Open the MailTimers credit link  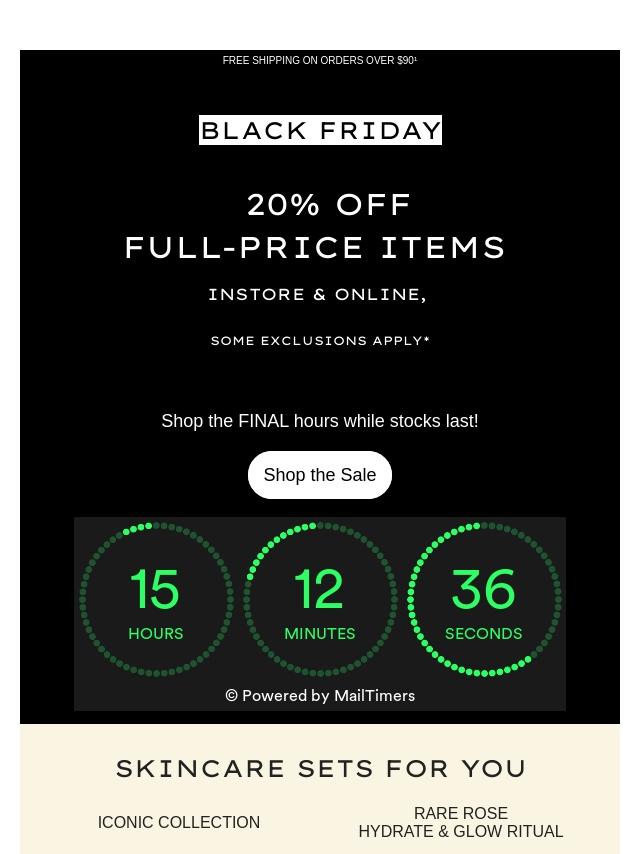374,696
